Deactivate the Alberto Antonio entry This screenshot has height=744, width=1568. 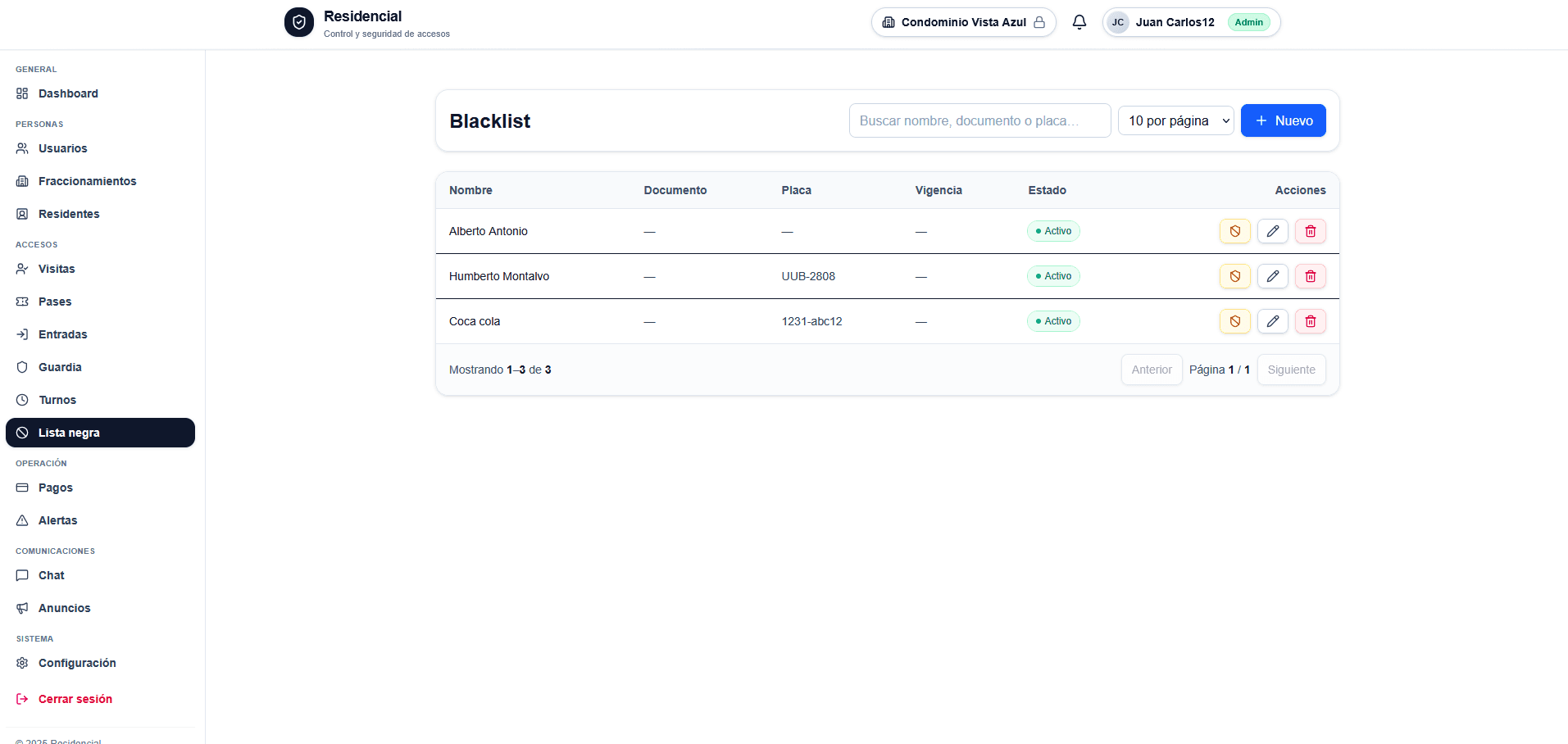1234,231
